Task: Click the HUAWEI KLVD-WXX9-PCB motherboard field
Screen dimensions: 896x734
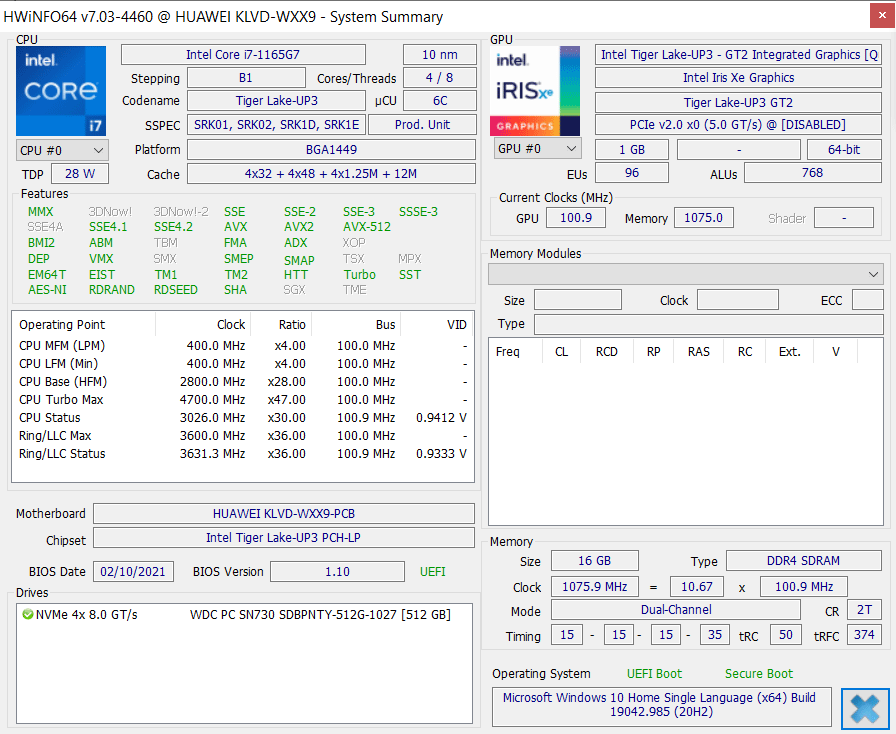Action: (283, 514)
